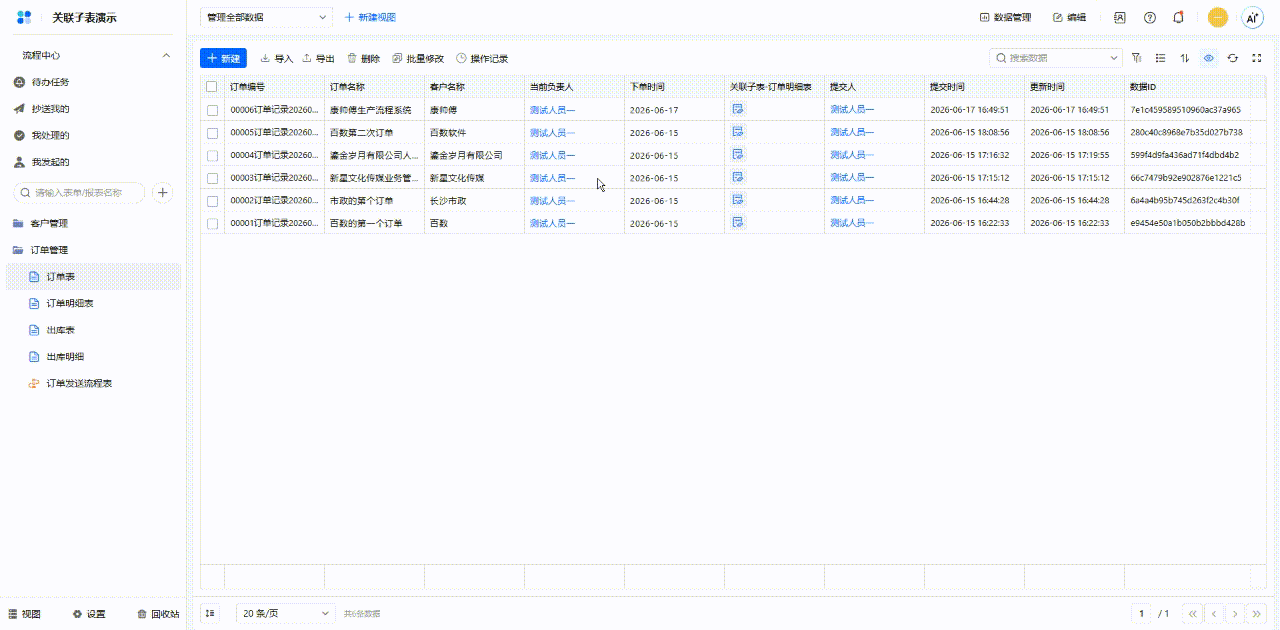Image resolution: width=1280 pixels, height=630 pixels.
Task: Go to the first page
Action: [1192, 613]
